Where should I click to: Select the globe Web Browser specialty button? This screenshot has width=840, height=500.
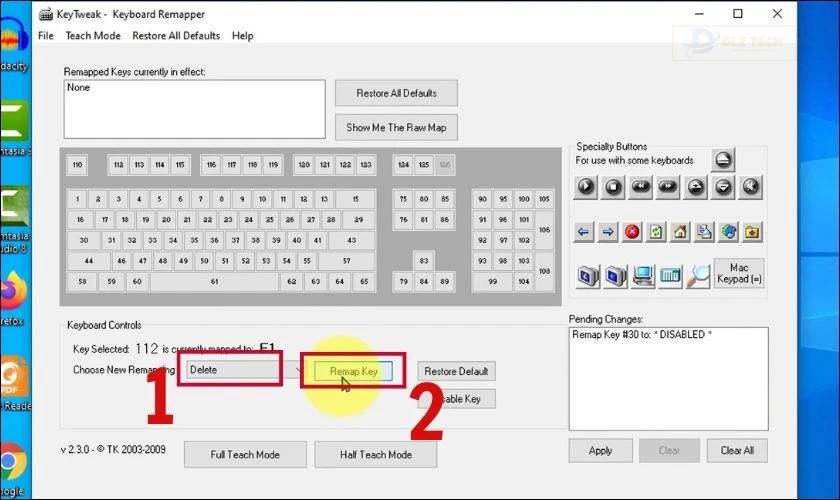click(x=729, y=232)
